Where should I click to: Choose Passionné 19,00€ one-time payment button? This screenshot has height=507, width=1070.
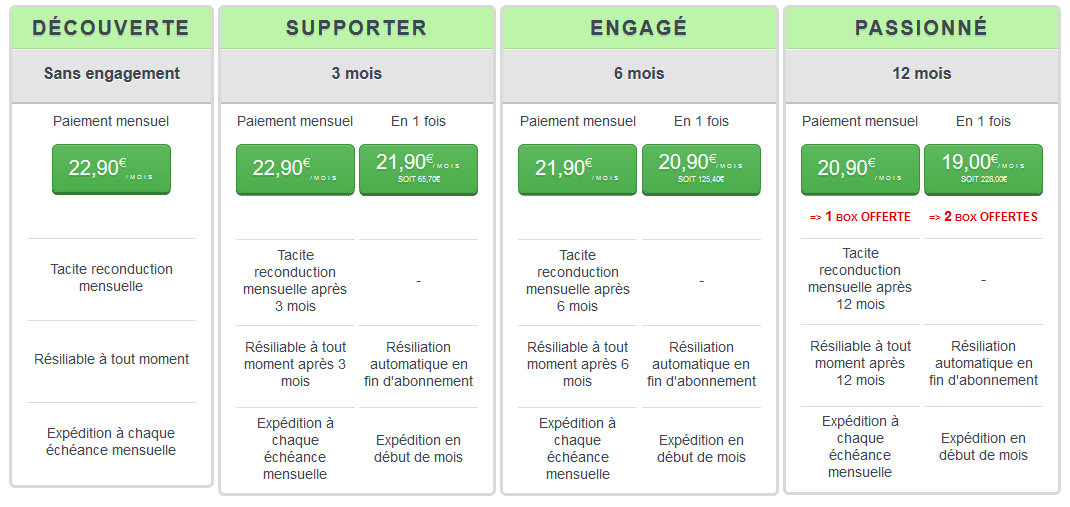(983, 169)
